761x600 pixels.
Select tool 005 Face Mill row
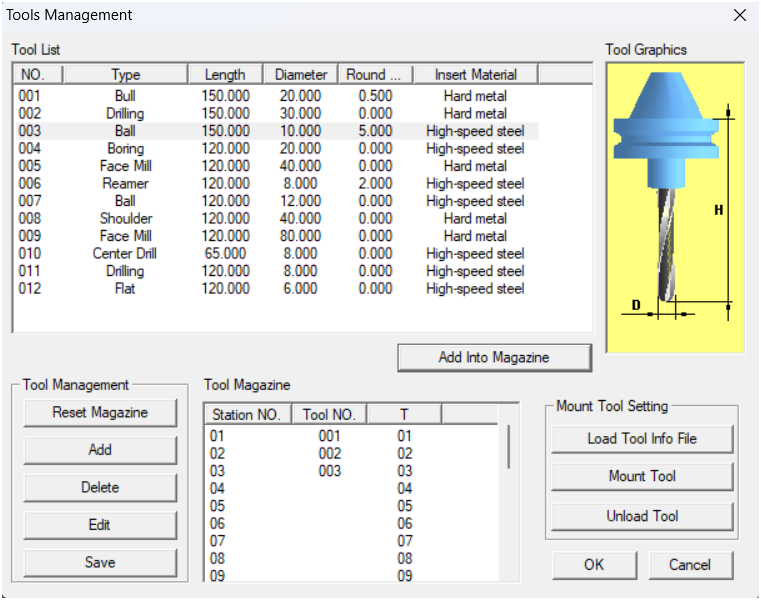tap(277, 166)
